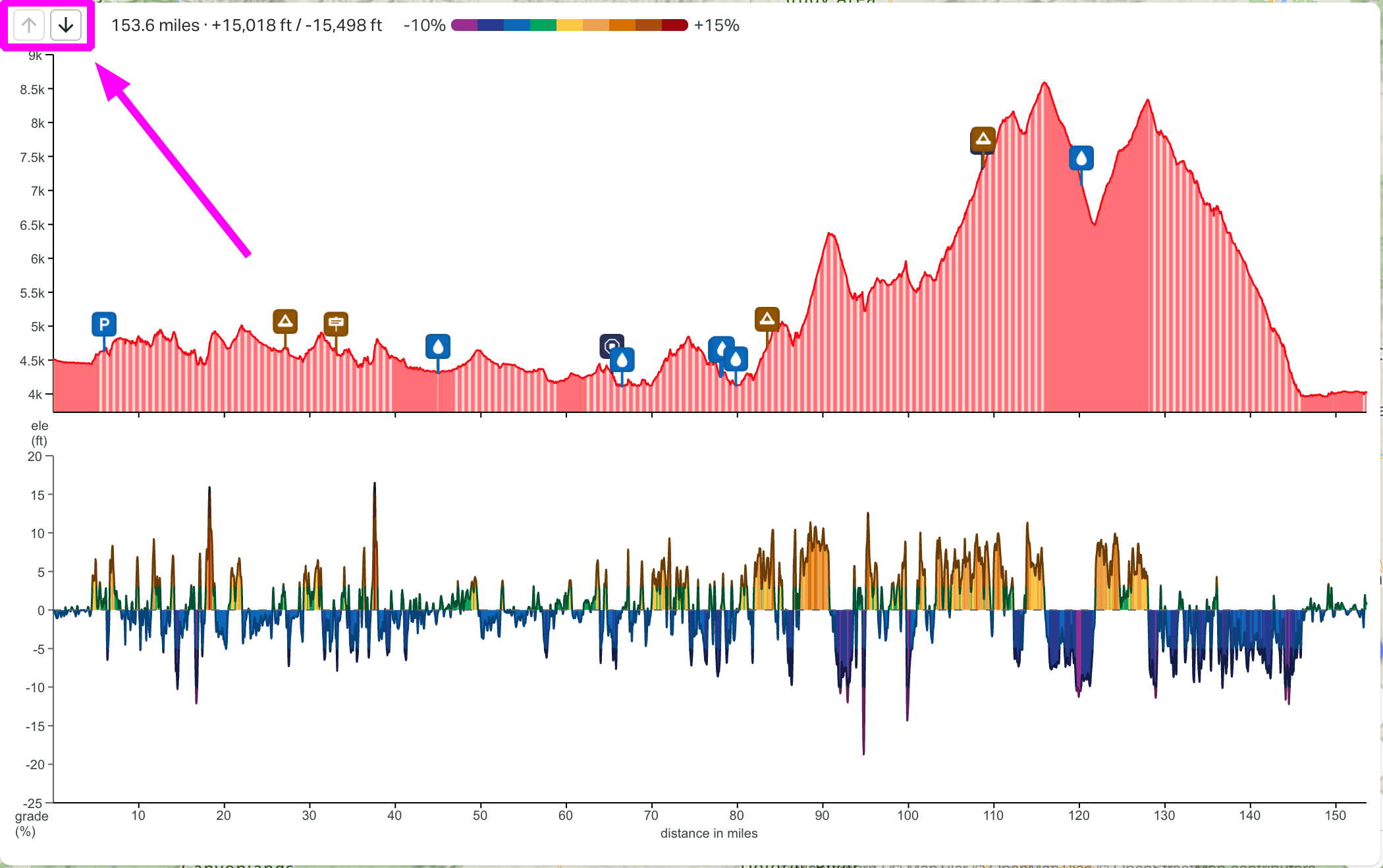
Task: Click the "-10%" legend label
Action: tap(425, 25)
